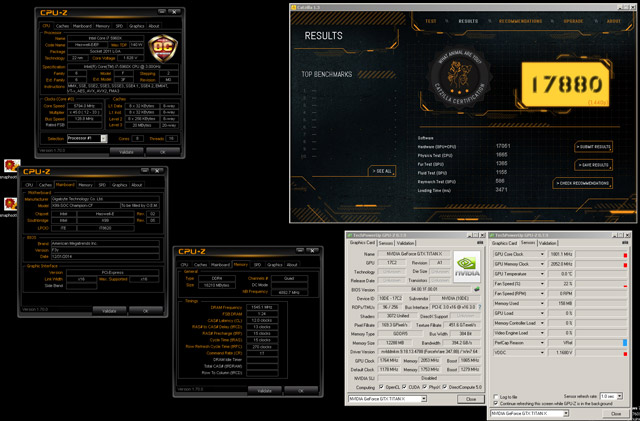This screenshot has width=640, height=421.
Task: Expand the GPU Memory Clock sensor dropdown
Action: coord(542,264)
